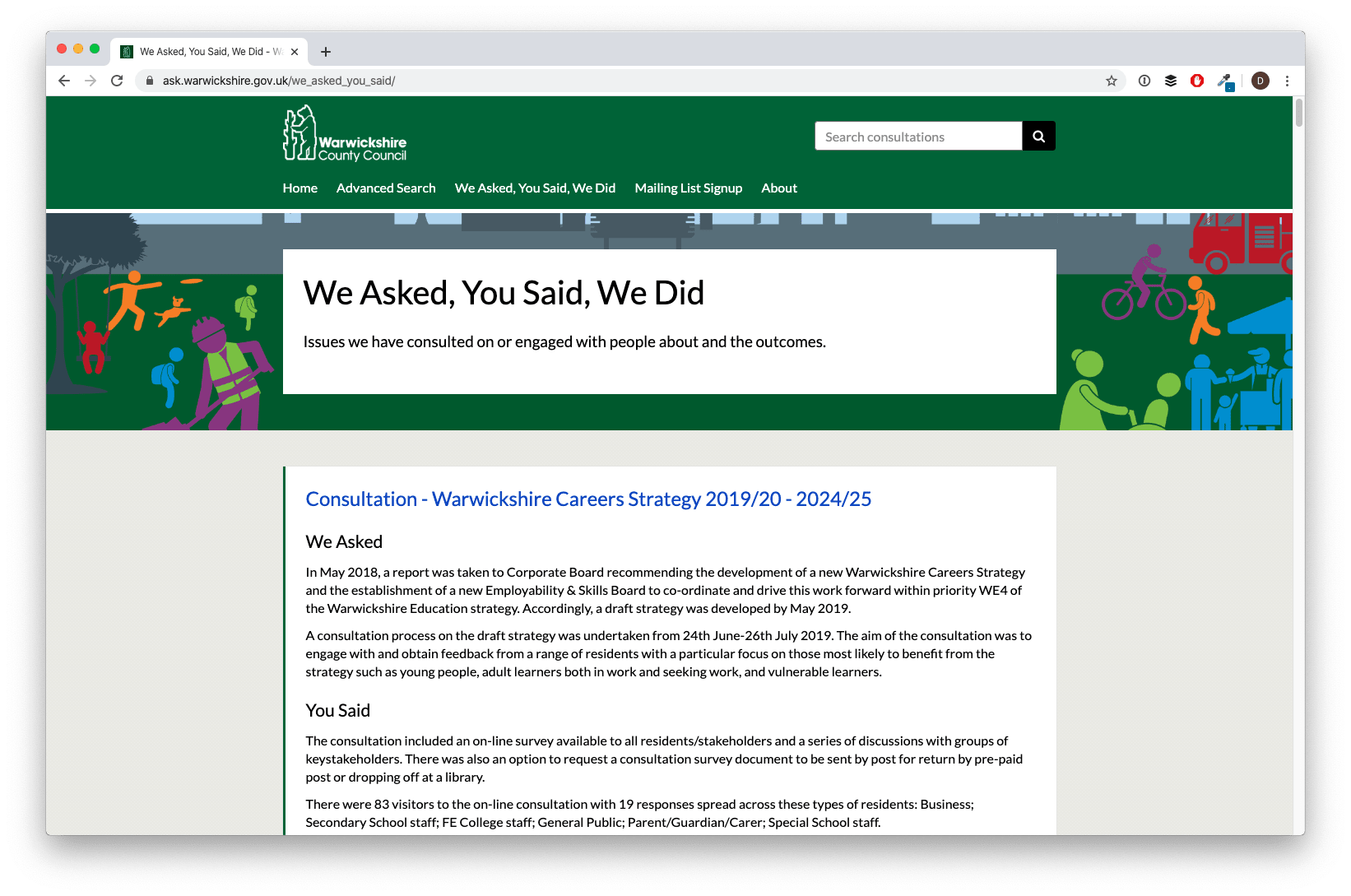Click paragraph starting 'In May 2018'
The width and height of the screenshot is (1351, 896).
pos(666,591)
